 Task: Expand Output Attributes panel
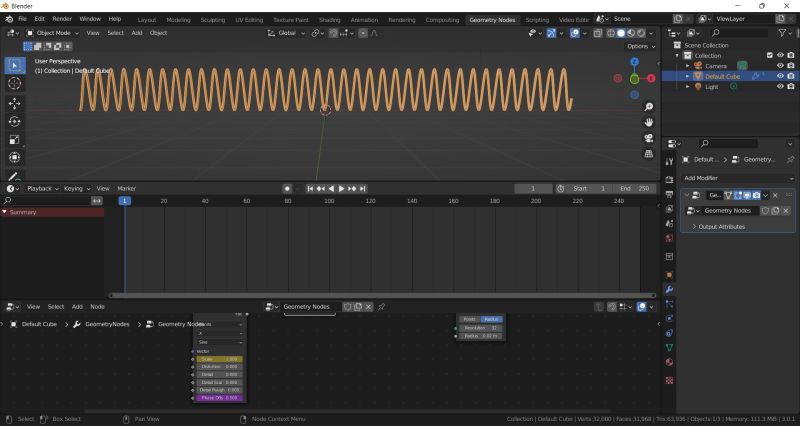720,227
